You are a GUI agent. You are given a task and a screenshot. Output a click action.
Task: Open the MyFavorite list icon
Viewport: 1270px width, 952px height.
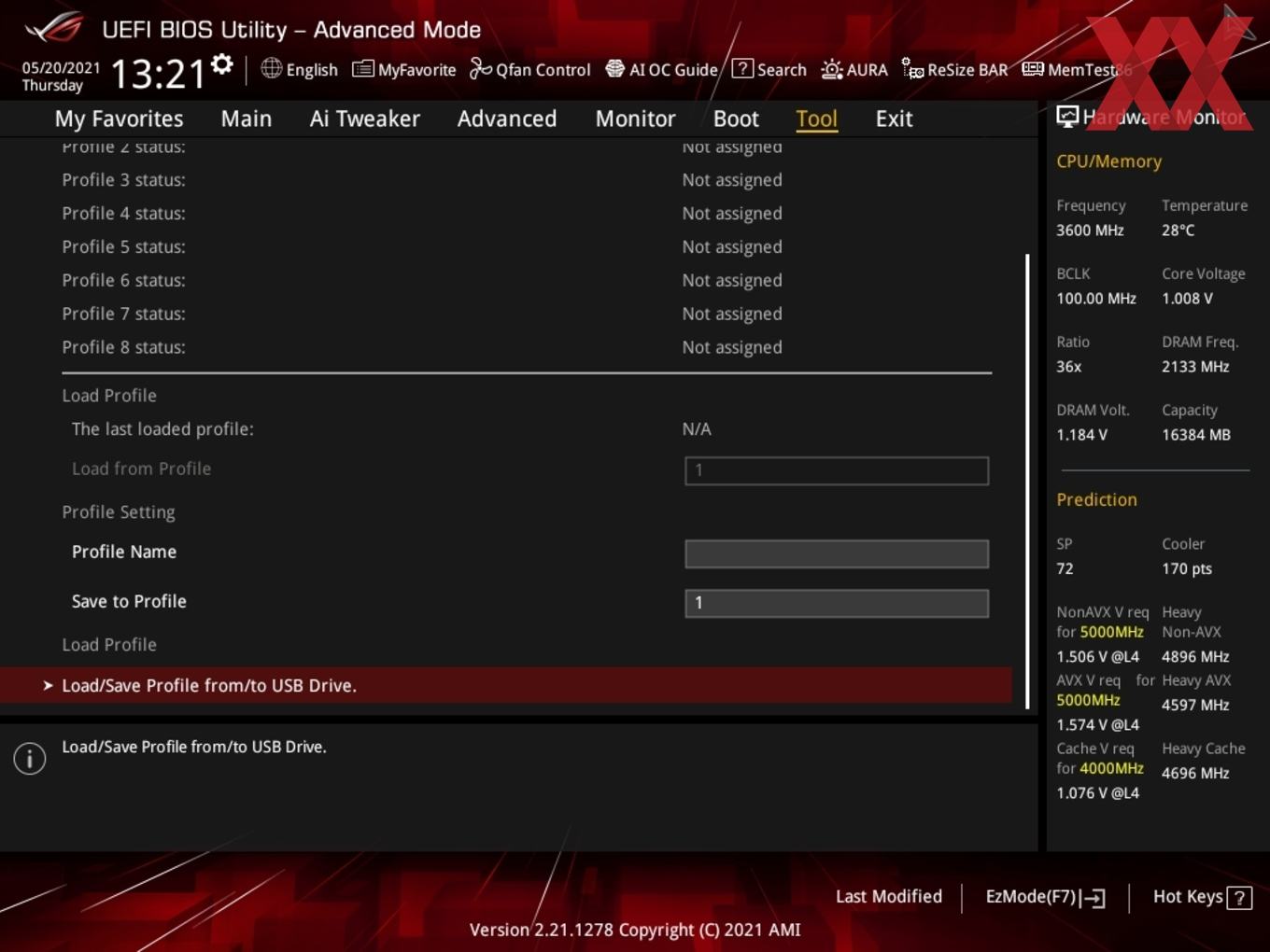[x=363, y=69]
